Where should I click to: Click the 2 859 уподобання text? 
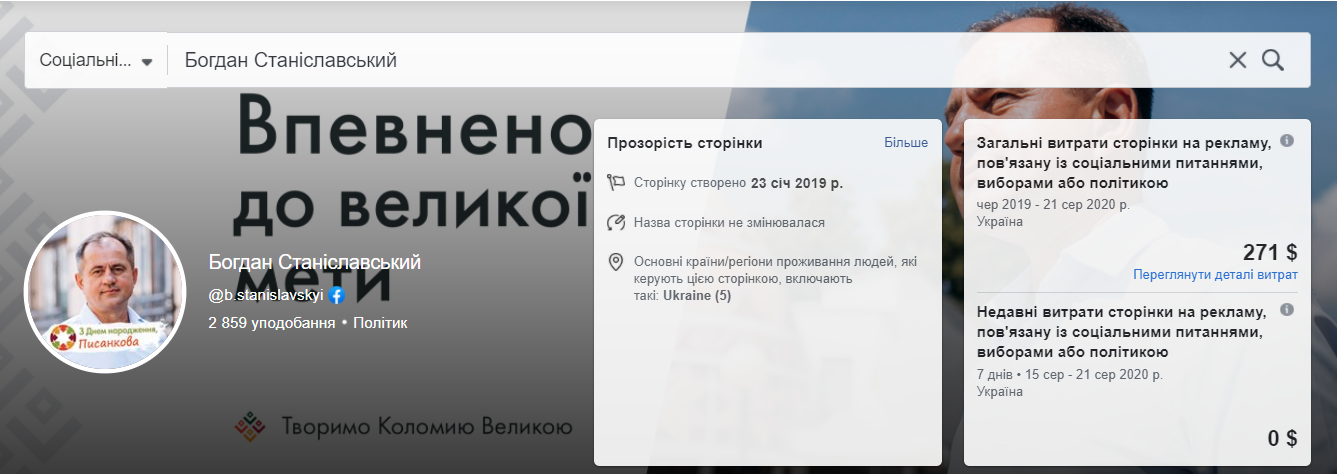(x=270, y=323)
